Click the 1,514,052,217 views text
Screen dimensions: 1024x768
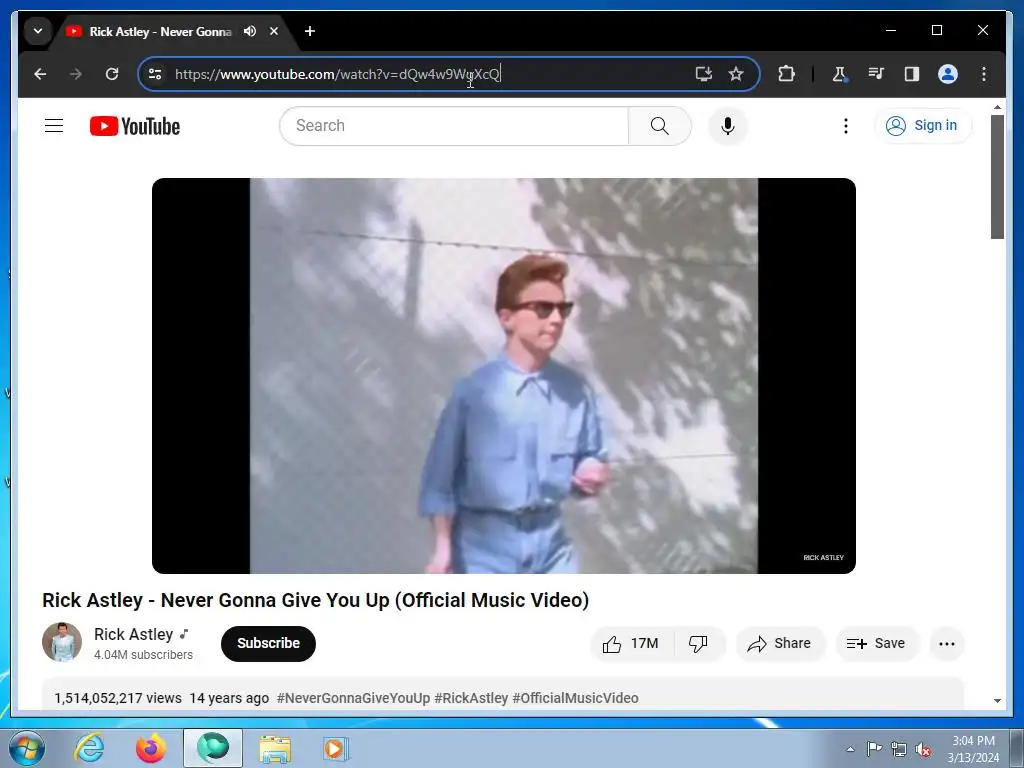118,698
